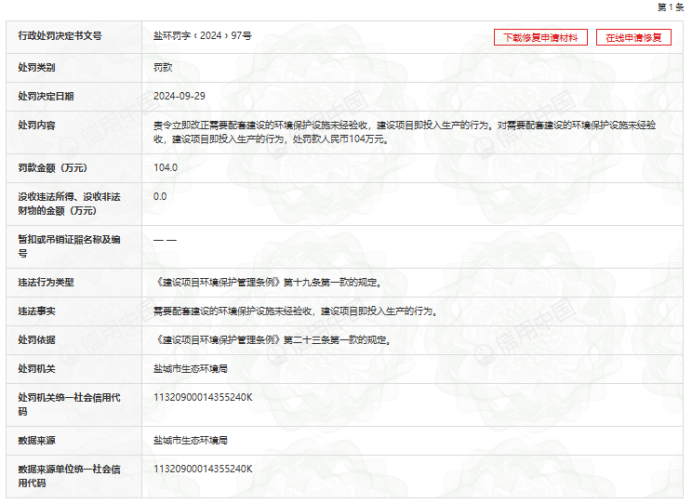692x504 pixels.
Task: Click the 罚款金额（万元） label
Action: click(x=53, y=168)
